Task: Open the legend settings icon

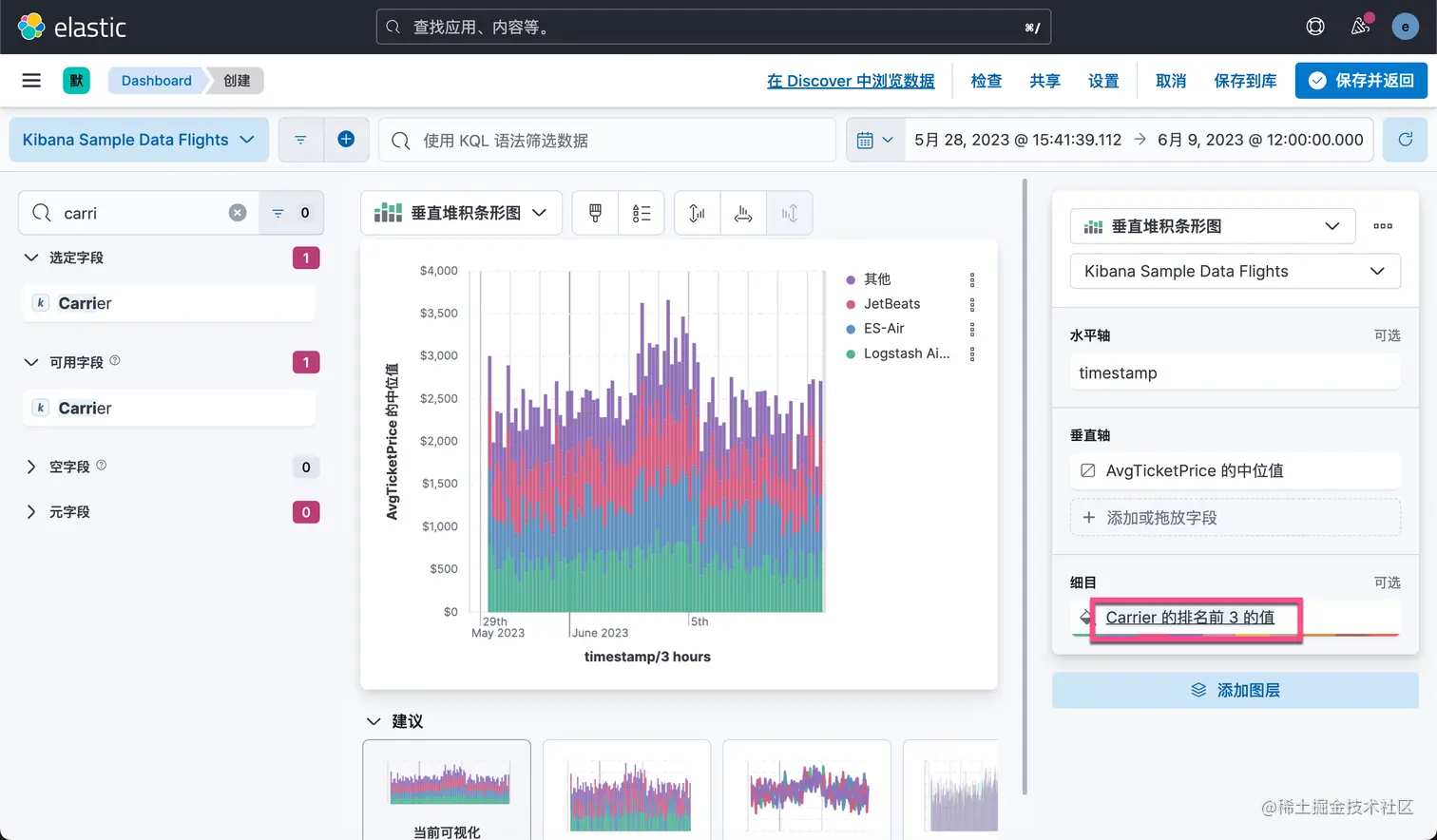Action: pyautogui.click(x=642, y=213)
